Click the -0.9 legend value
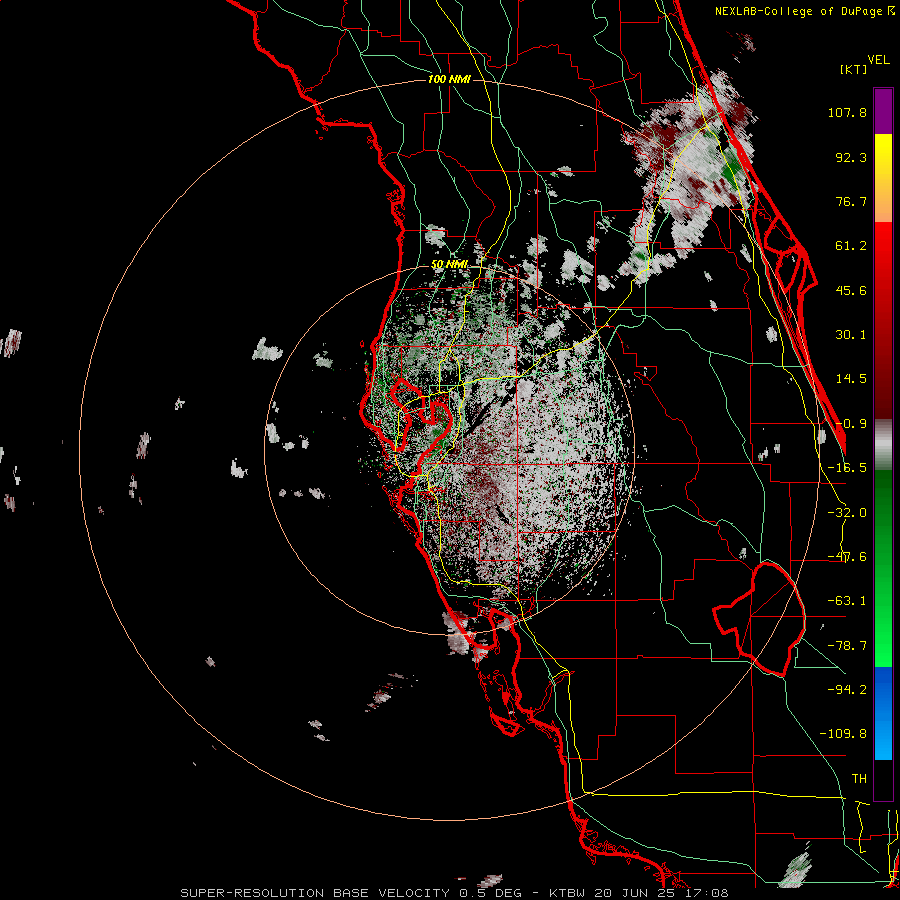This screenshot has height=900, width=900. (851, 424)
